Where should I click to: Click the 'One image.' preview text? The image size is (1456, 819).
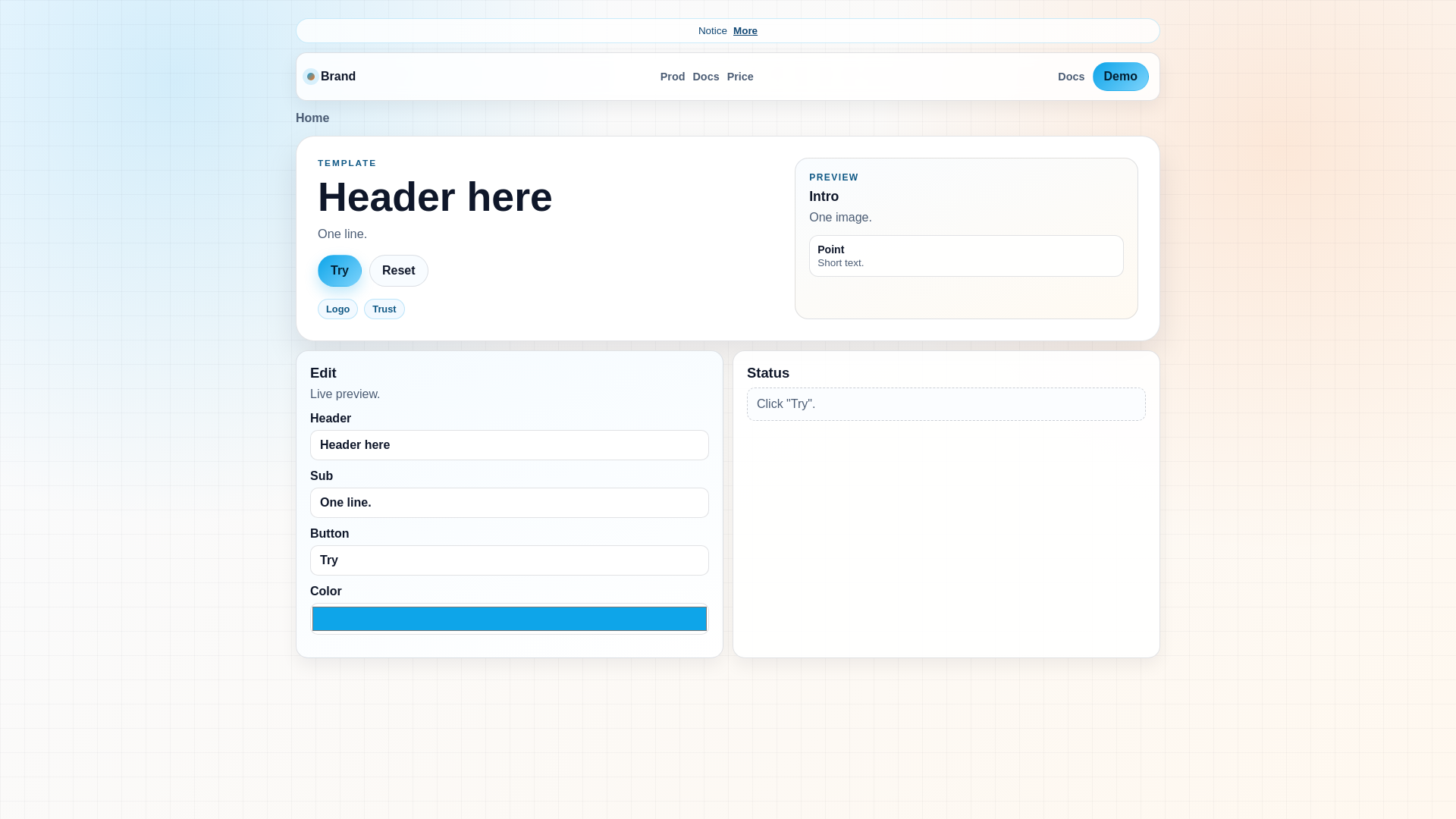[x=840, y=218]
